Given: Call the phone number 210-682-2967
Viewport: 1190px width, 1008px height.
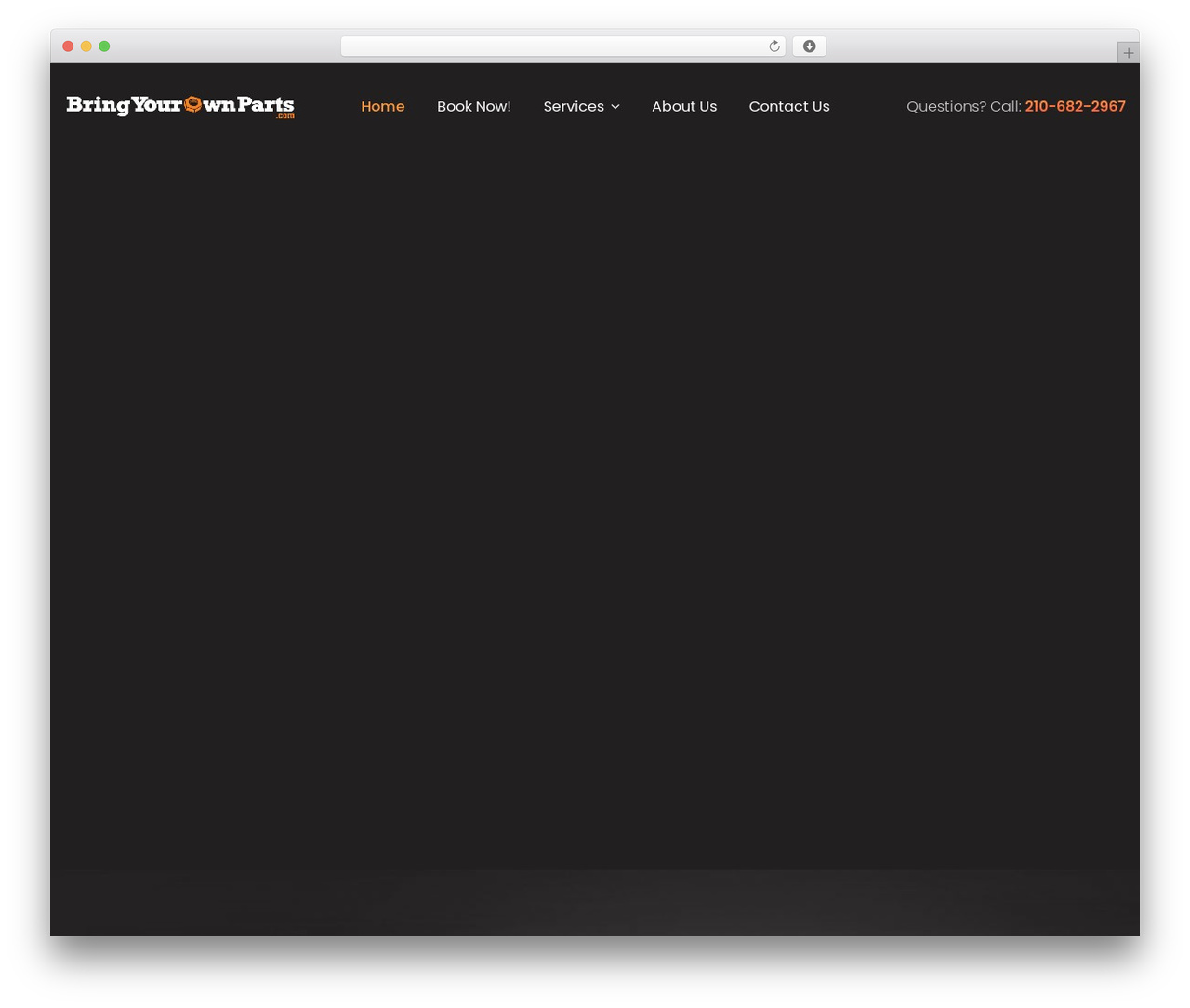Looking at the screenshot, I should (x=1076, y=106).
